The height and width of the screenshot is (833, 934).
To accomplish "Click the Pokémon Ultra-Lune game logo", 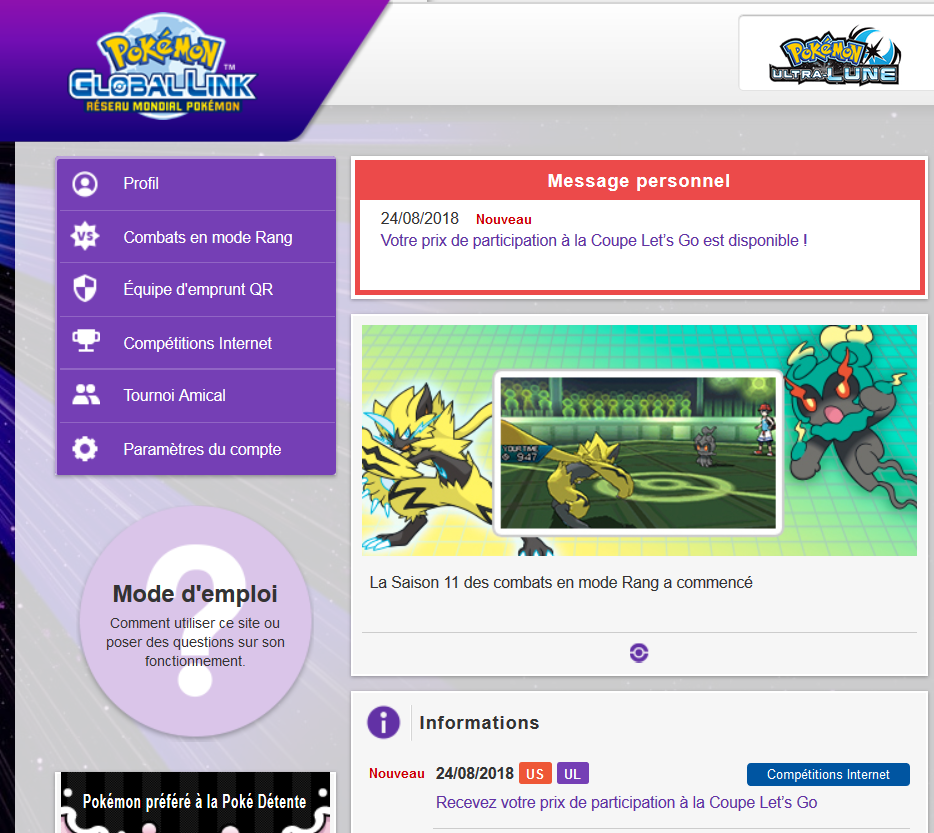I will [835, 55].
